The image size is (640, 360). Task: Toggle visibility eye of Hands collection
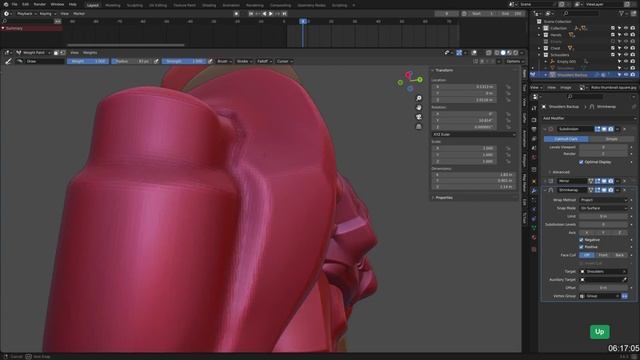626,35
